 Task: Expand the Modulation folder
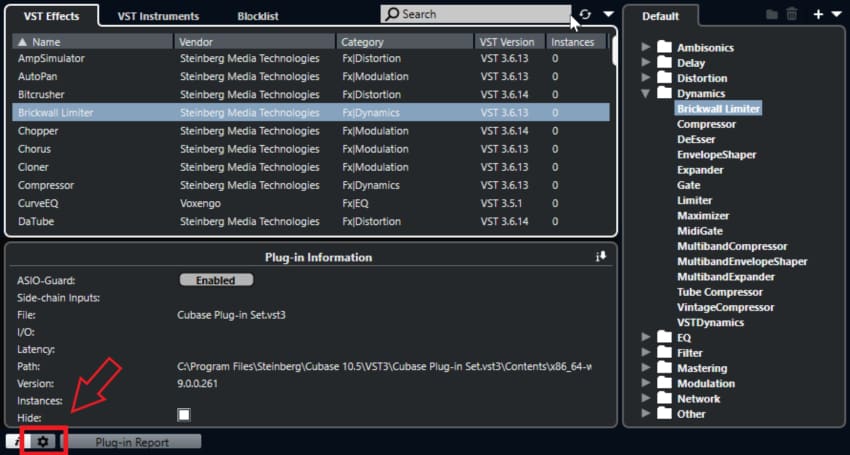(x=646, y=383)
